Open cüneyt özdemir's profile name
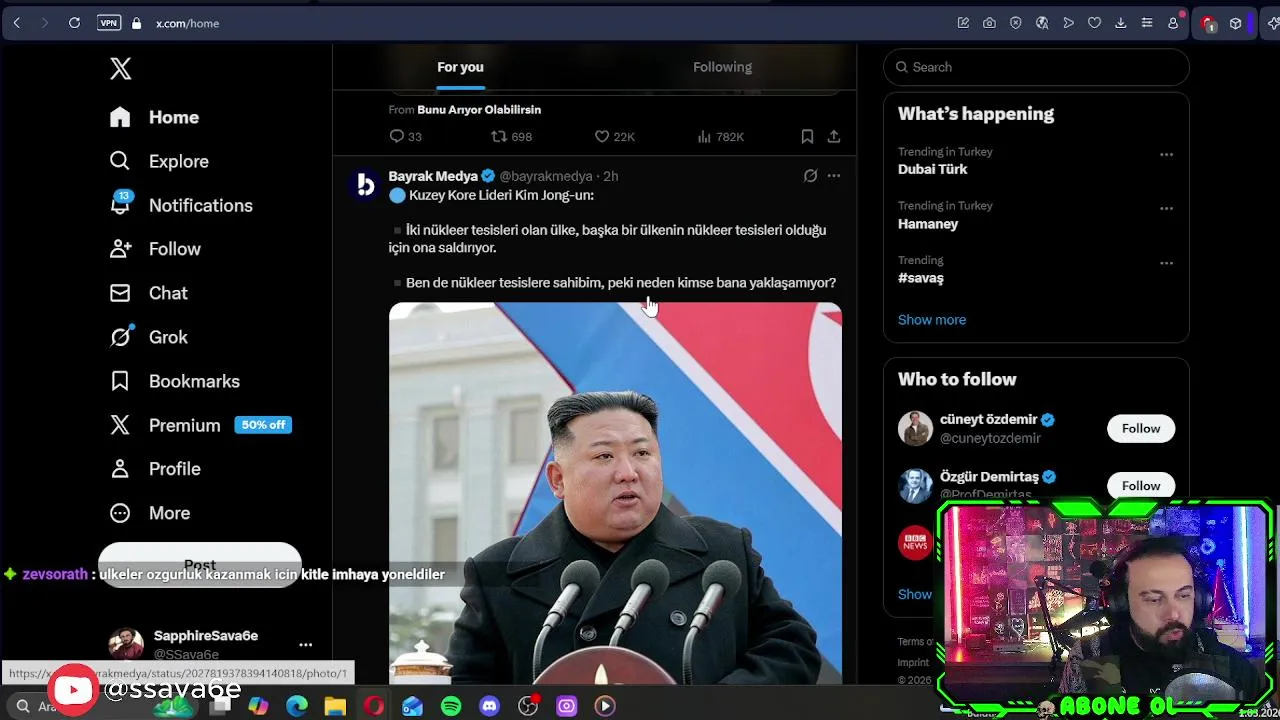Image resolution: width=1280 pixels, height=720 pixels. coord(988,419)
